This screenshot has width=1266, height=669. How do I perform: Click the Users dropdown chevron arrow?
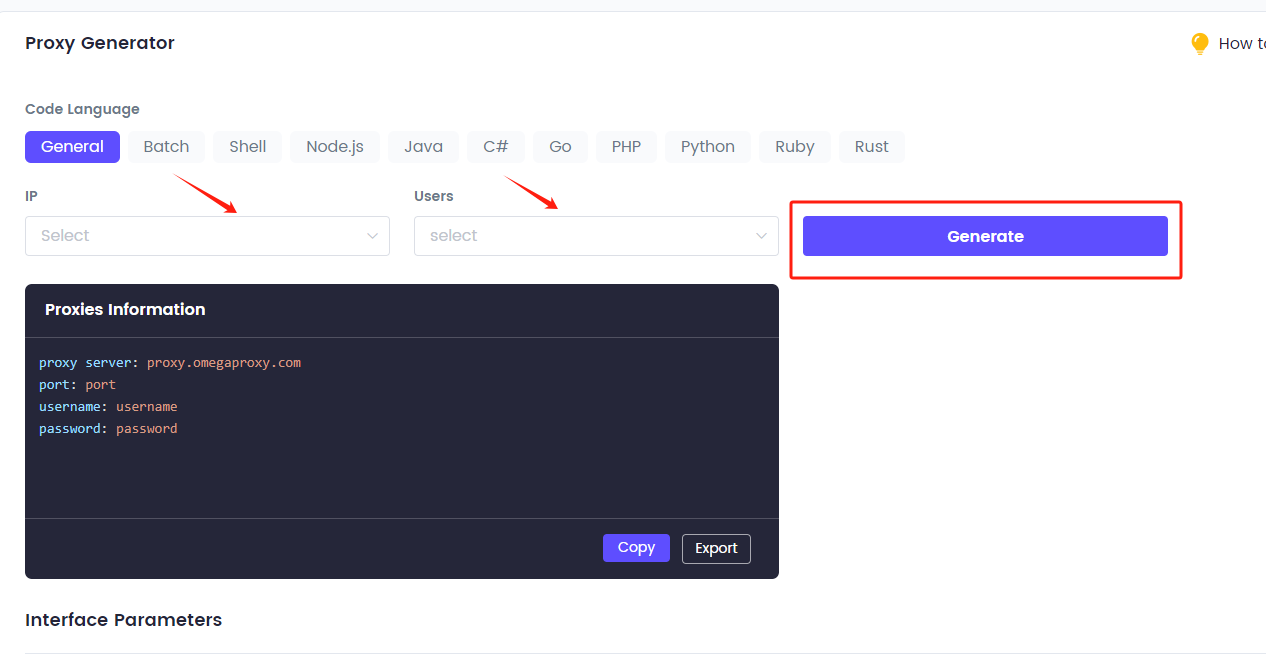pos(761,236)
